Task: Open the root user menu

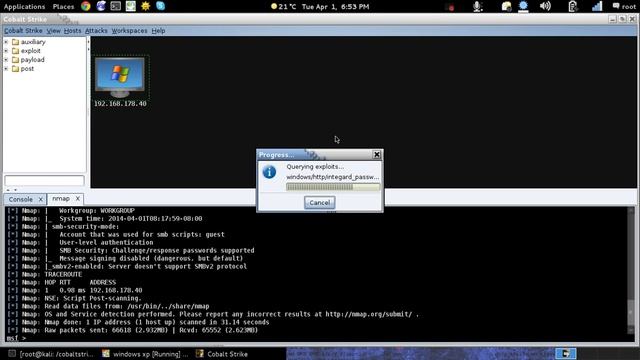Action: coord(624,7)
